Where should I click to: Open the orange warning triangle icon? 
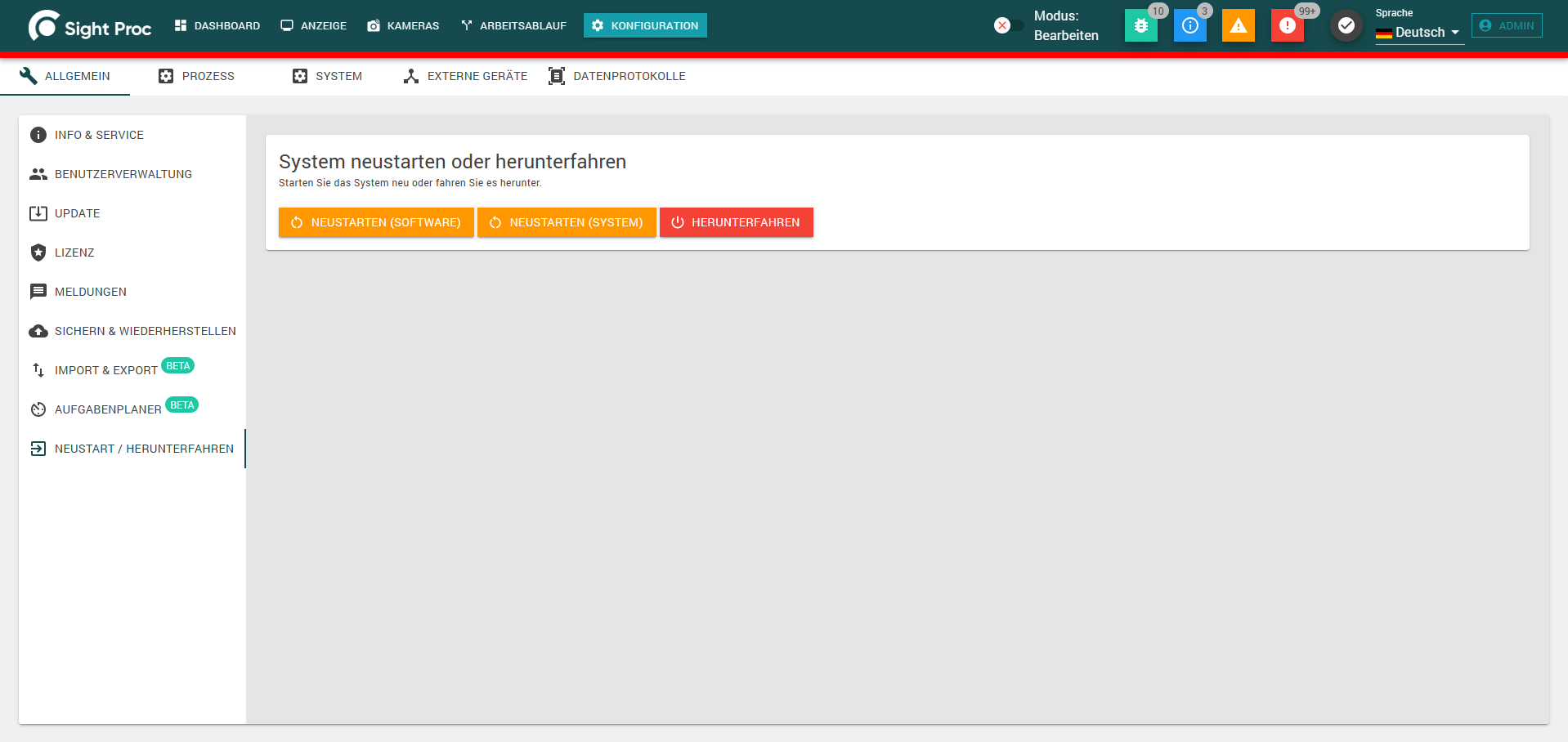click(1239, 25)
